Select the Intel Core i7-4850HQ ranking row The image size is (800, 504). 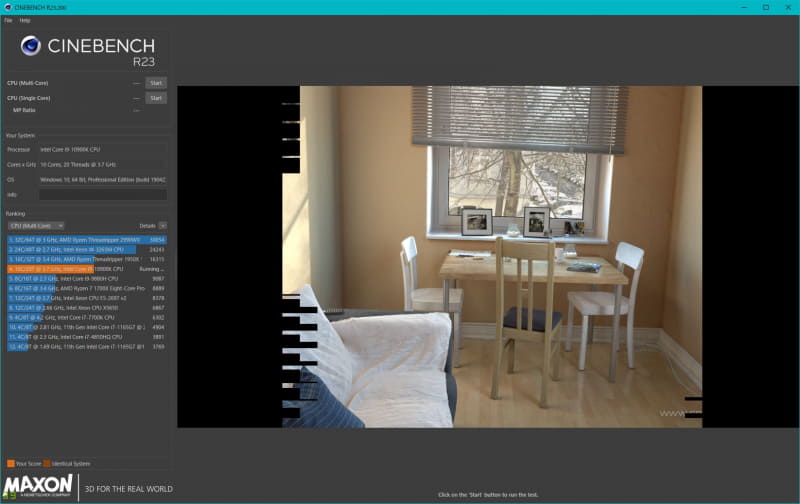[87, 337]
